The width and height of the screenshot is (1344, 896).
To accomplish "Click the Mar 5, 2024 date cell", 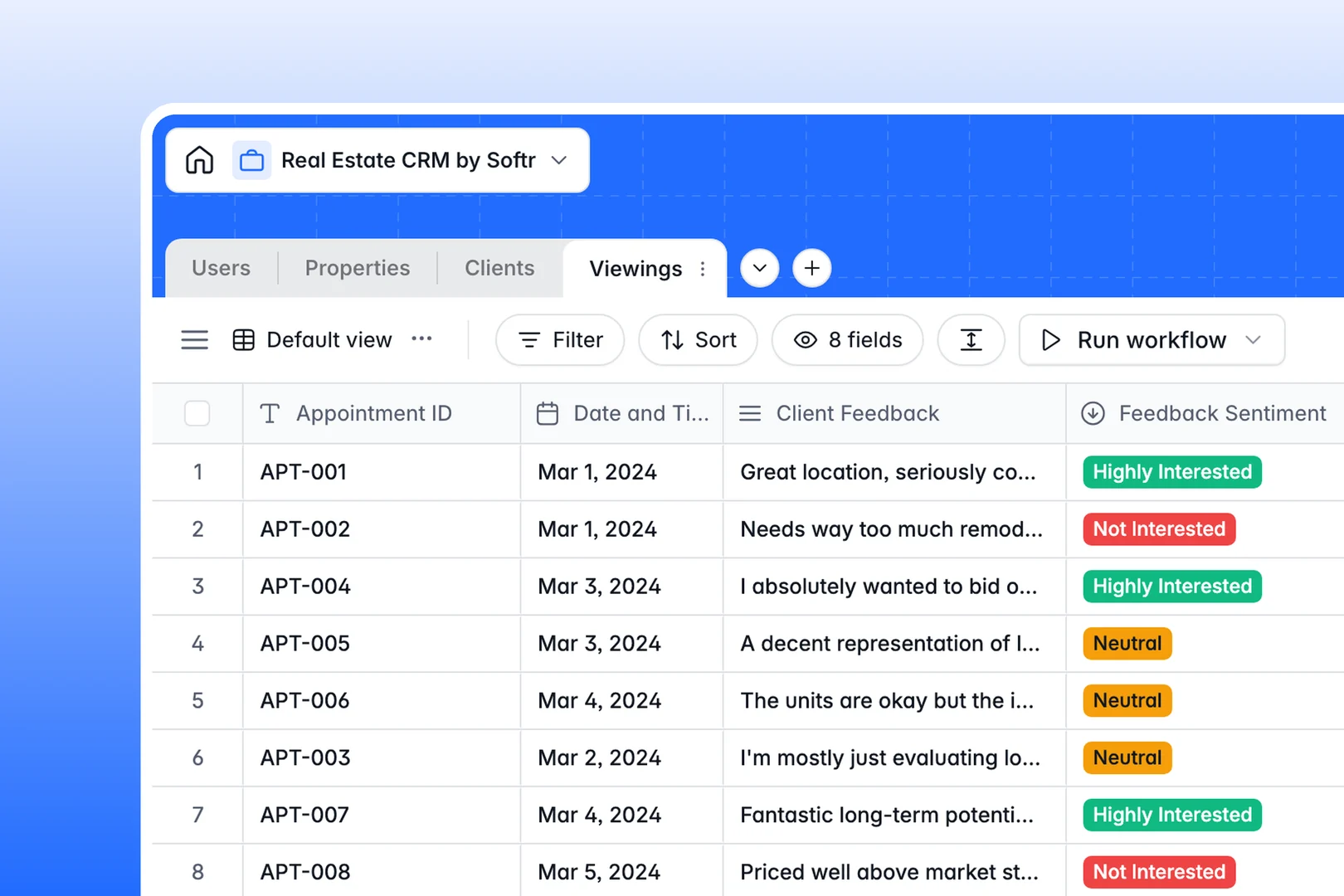I will pyautogui.click(x=621, y=872).
